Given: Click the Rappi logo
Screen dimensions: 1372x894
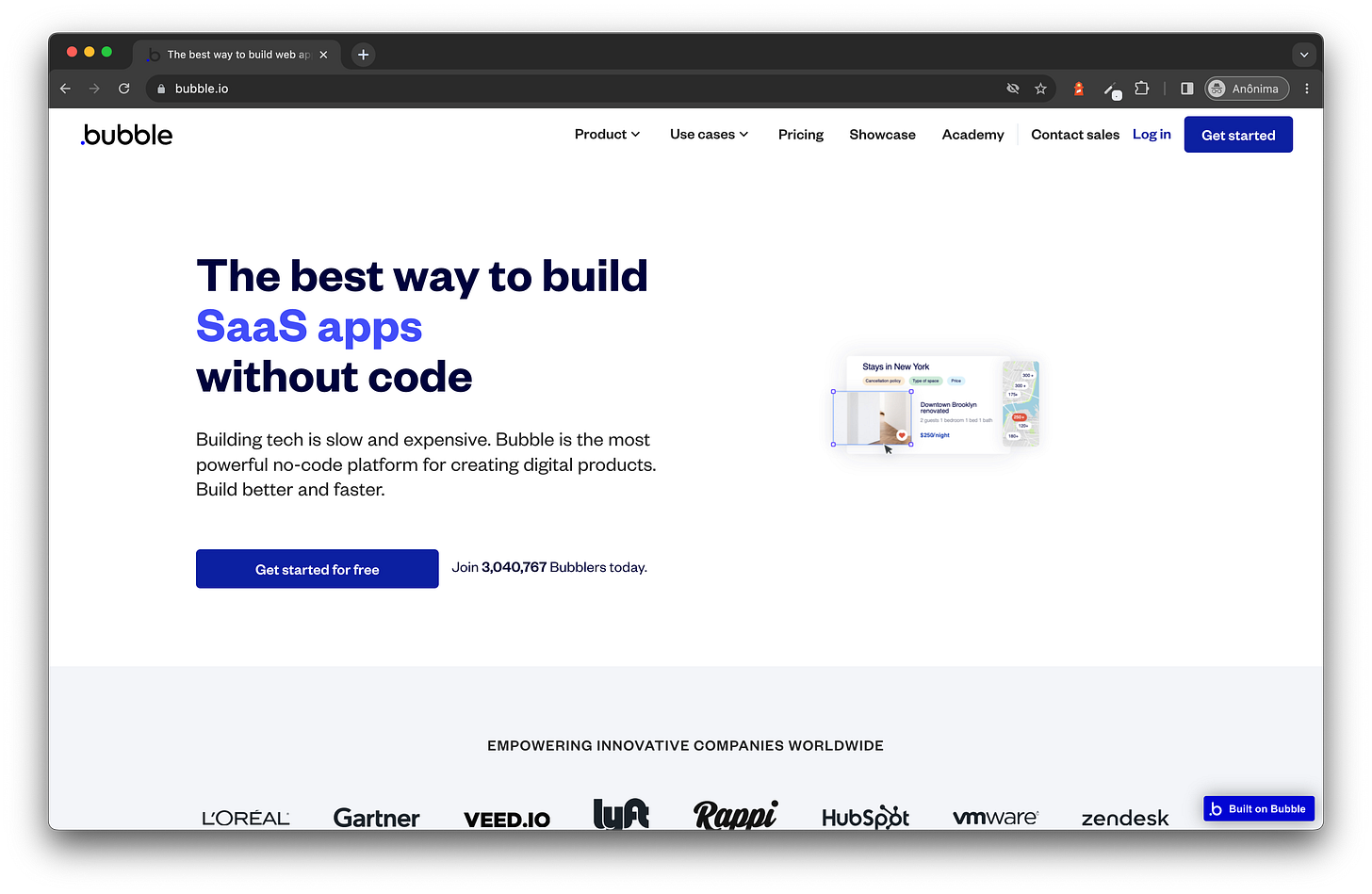Looking at the screenshot, I should pos(735,815).
